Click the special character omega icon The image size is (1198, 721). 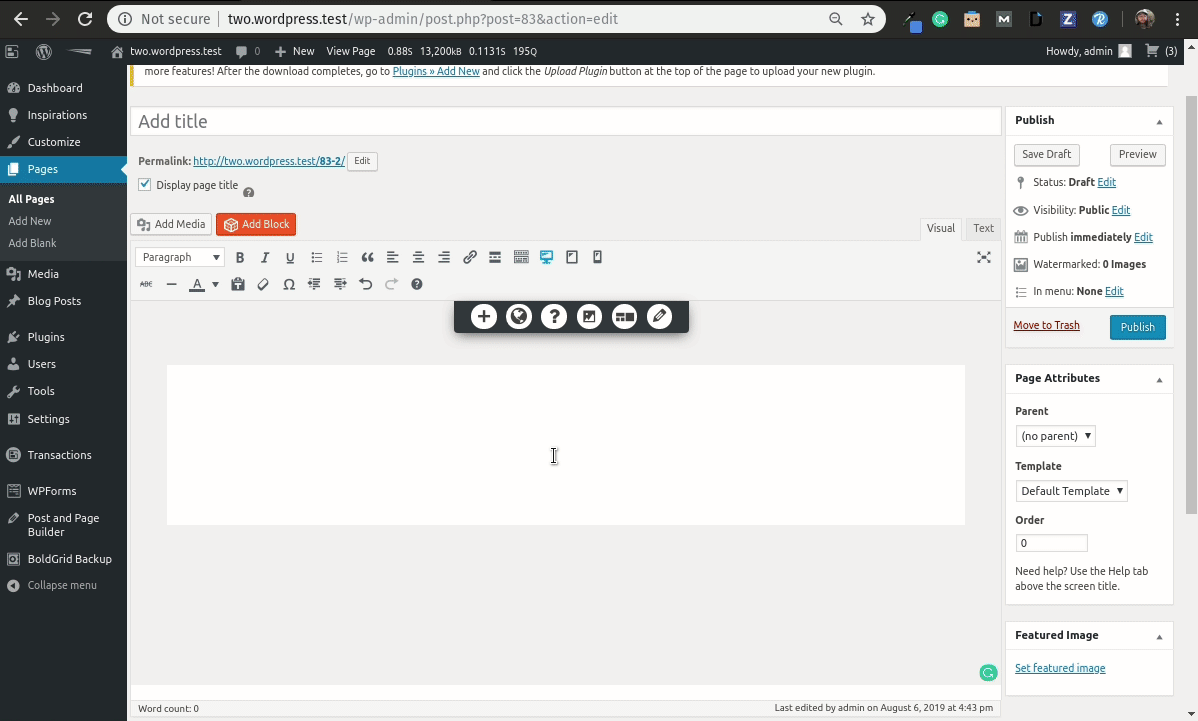(289, 285)
